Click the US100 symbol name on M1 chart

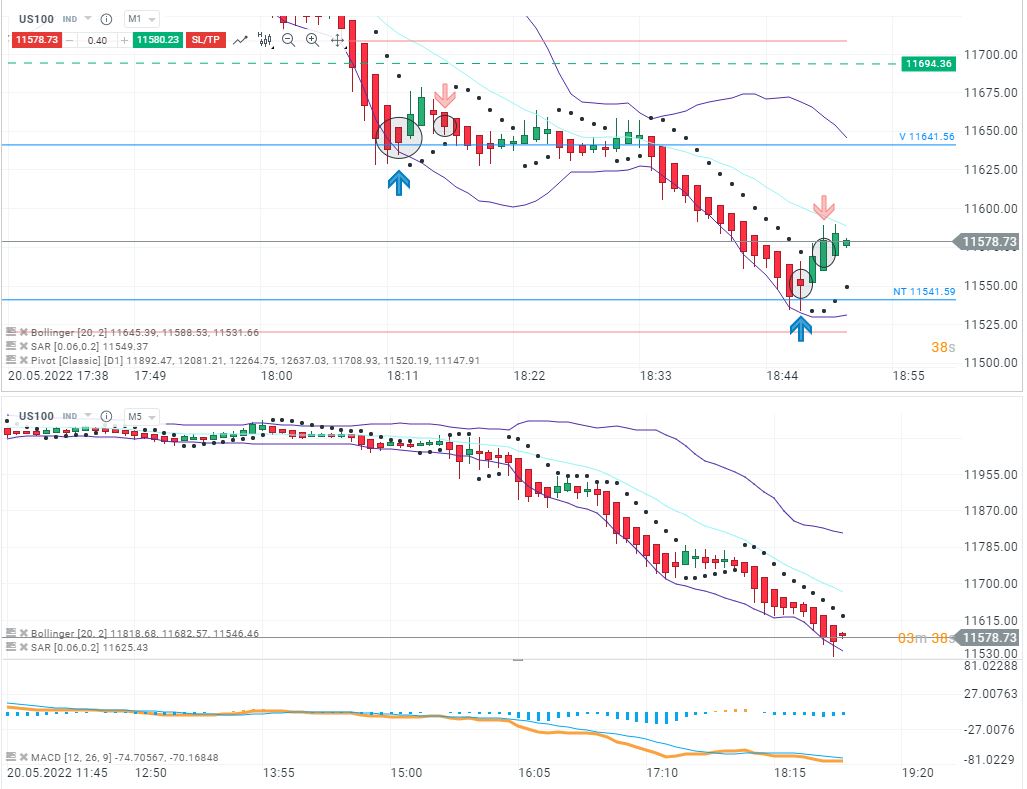click(x=36, y=19)
